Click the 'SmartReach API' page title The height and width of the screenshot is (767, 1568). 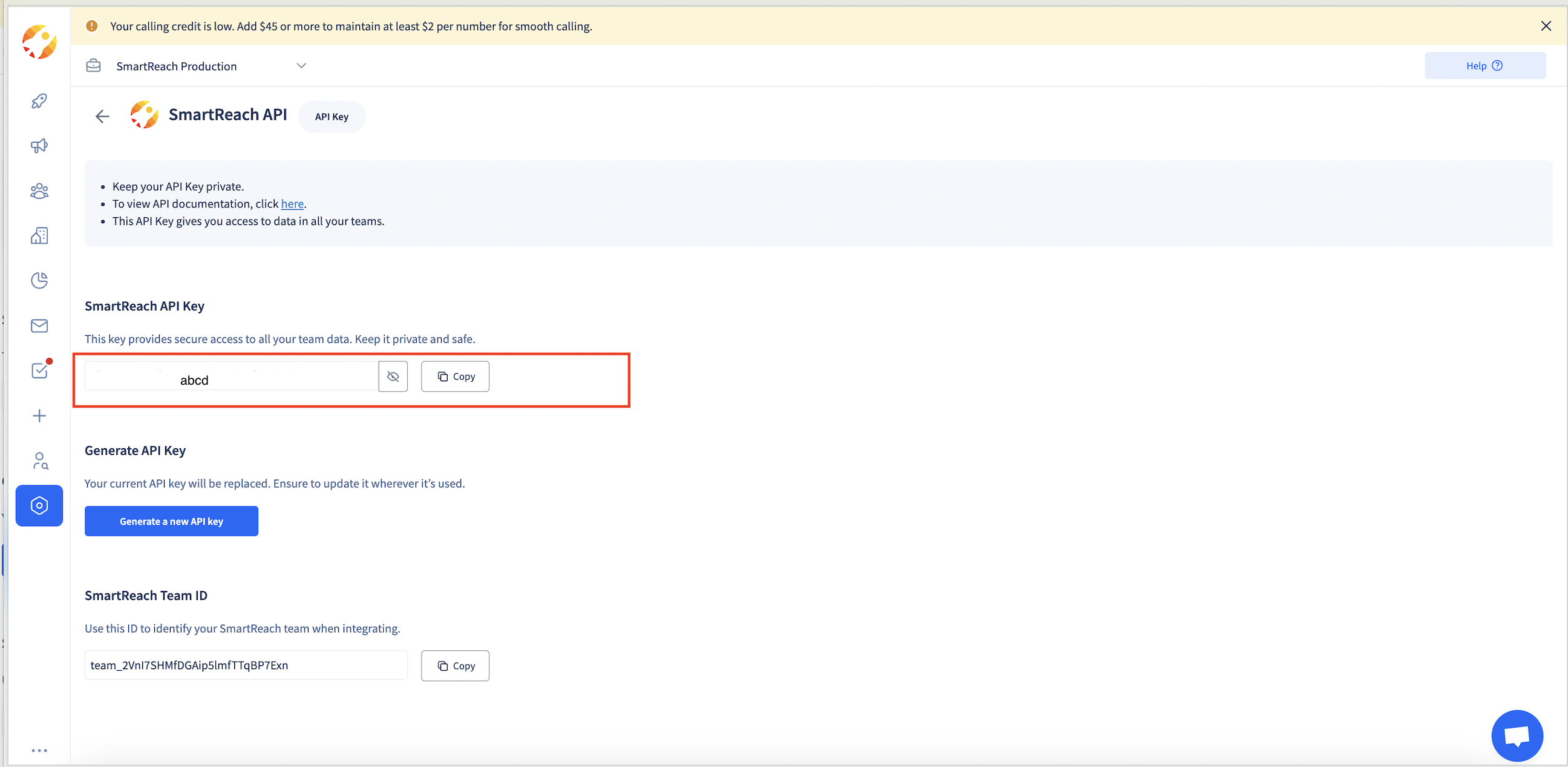click(x=227, y=115)
